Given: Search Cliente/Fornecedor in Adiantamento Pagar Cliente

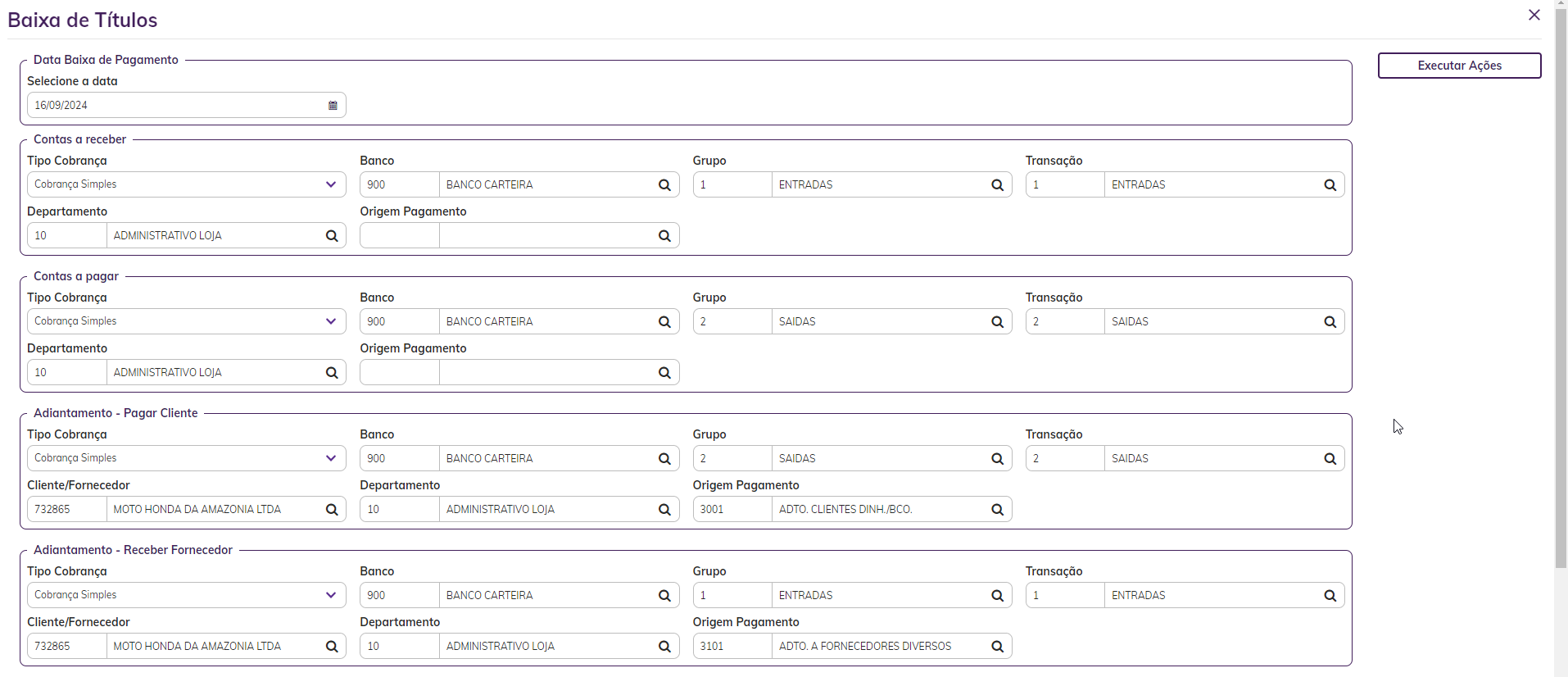Looking at the screenshot, I should pos(332,510).
